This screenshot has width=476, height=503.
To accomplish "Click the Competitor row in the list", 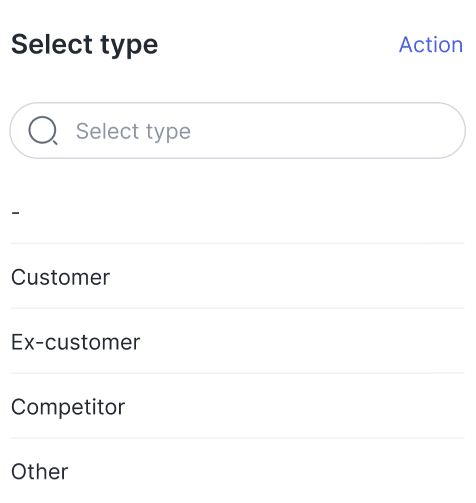I will [238, 406].
